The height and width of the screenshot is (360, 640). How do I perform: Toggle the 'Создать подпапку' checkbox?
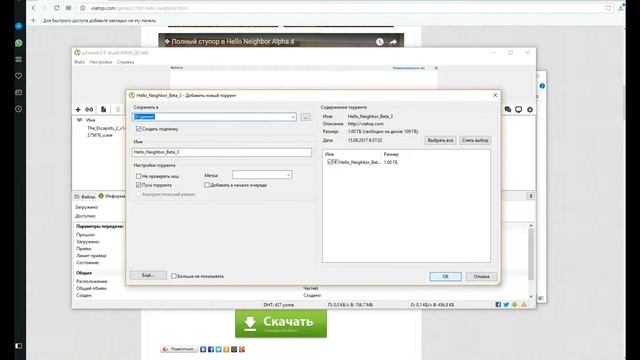click(x=138, y=129)
